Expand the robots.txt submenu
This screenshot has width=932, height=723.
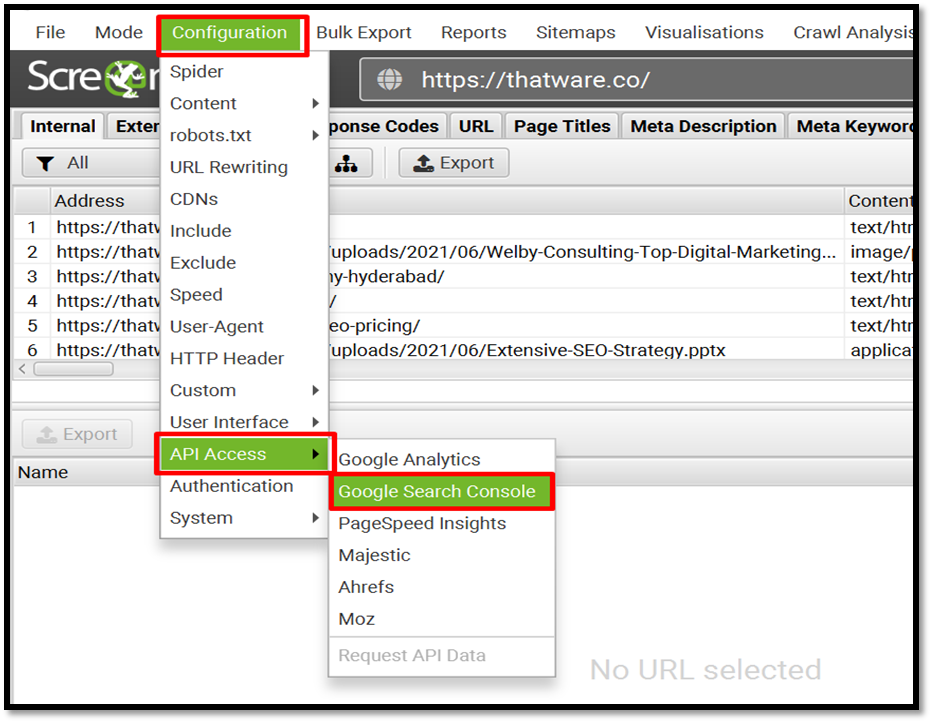(x=244, y=136)
